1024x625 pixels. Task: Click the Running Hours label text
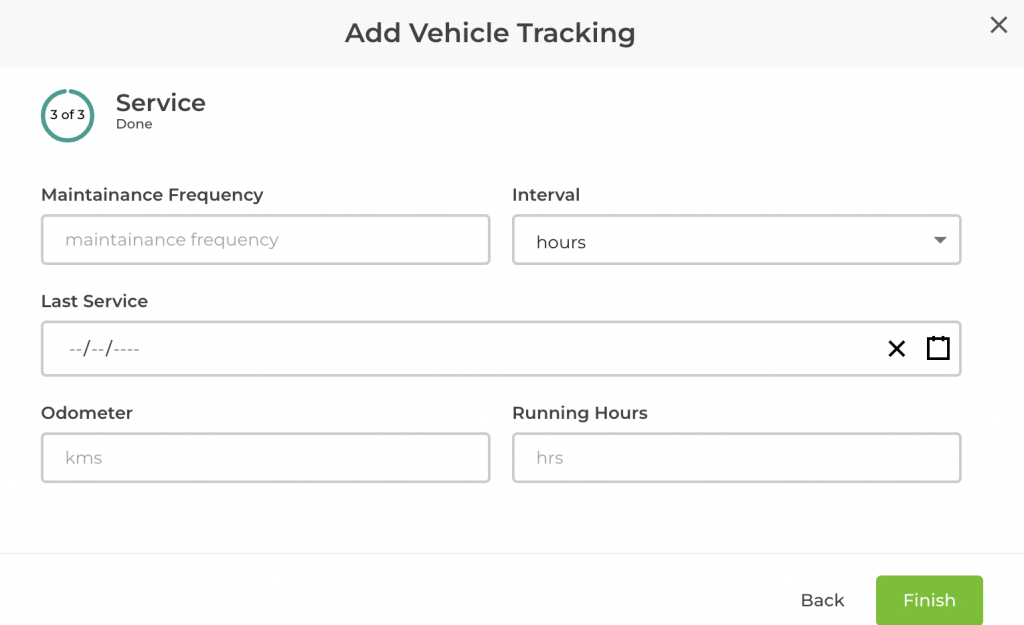click(580, 413)
